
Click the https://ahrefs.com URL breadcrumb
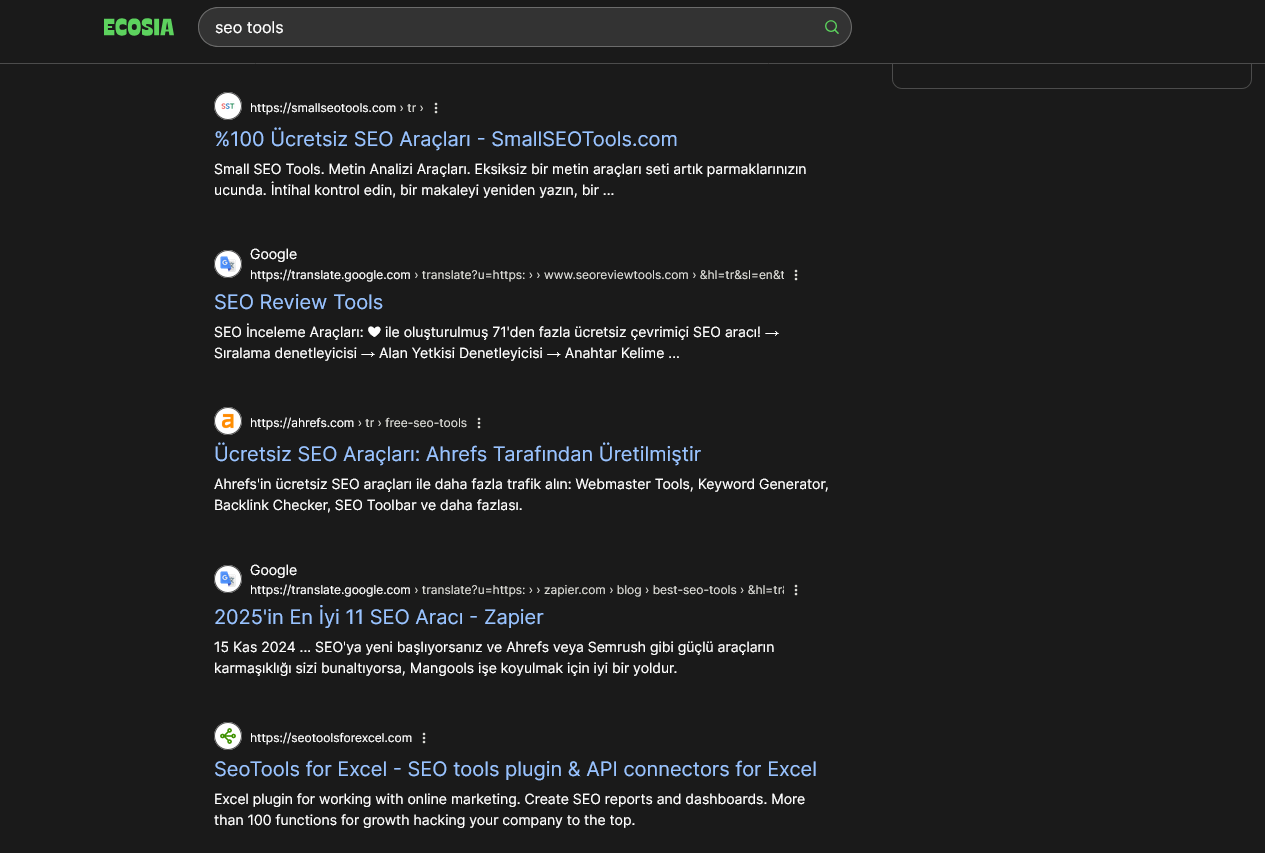[302, 423]
